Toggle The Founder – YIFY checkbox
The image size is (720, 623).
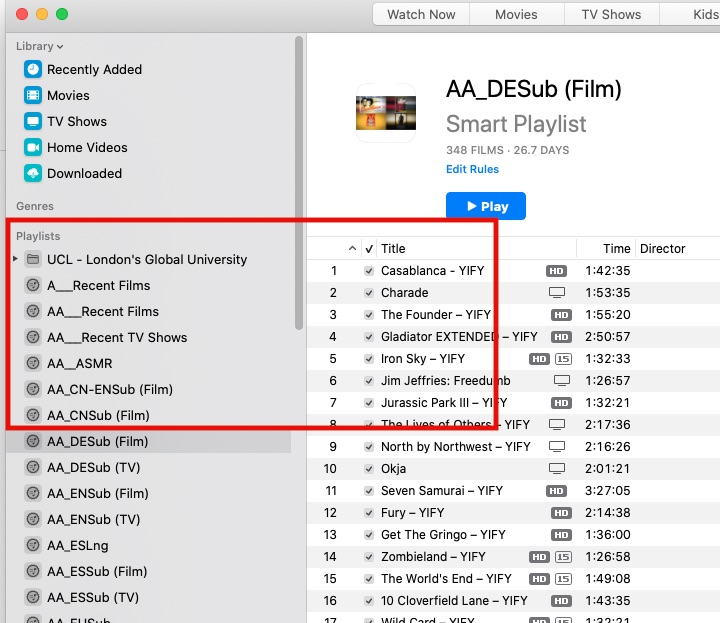pyautogui.click(x=369, y=315)
